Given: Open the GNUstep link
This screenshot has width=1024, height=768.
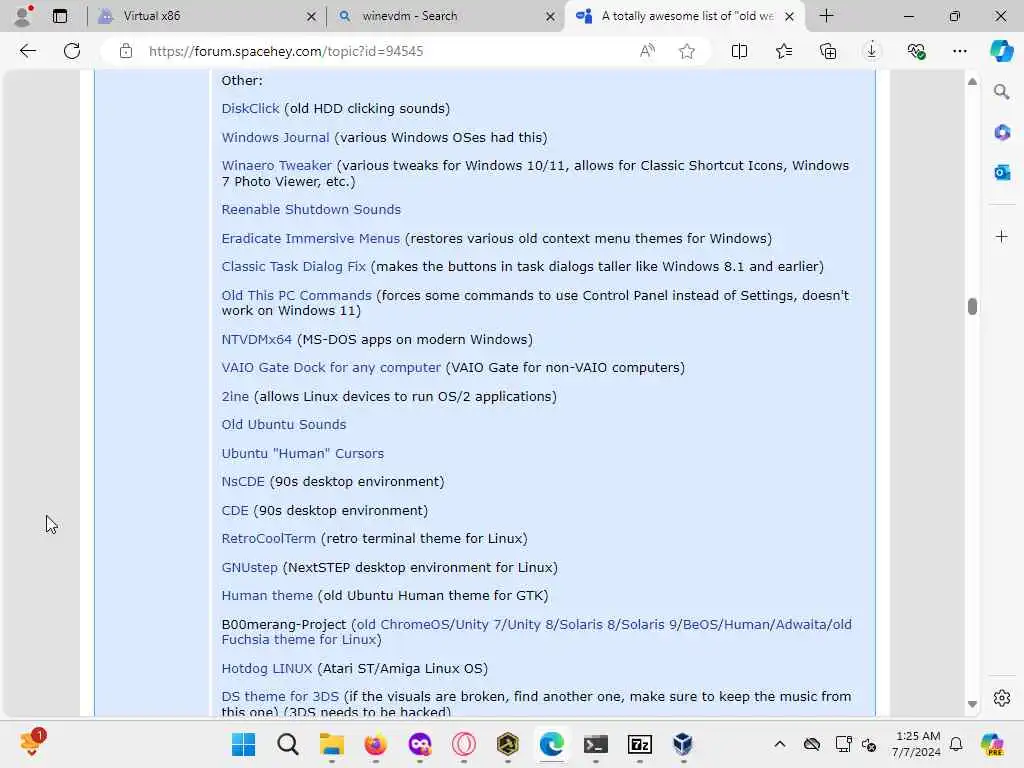Looking at the screenshot, I should click(249, 568).
